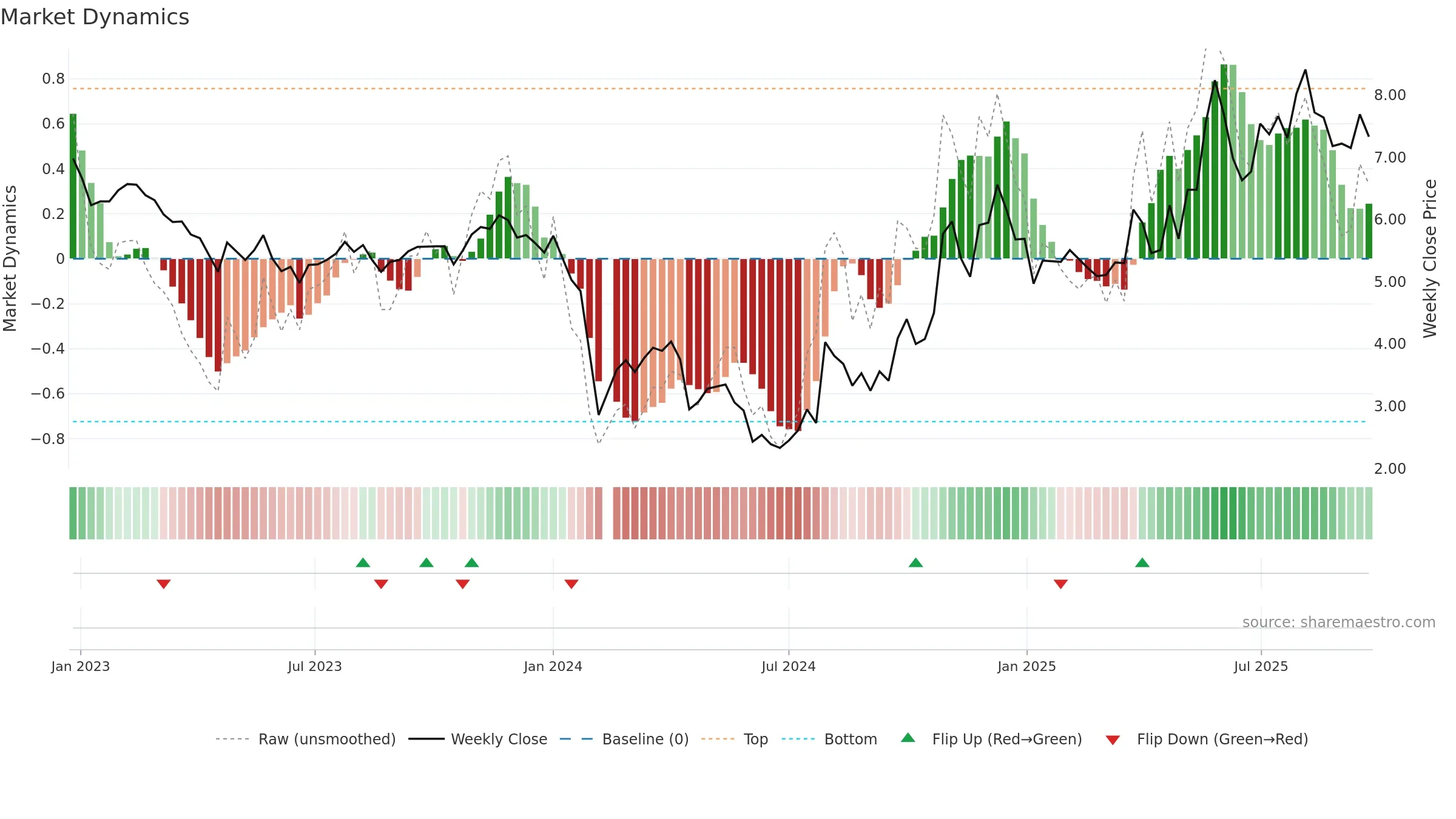Select the Flip Down triangle near January 2024
Viewport: 1456px width, 819px height.
click(x=571, y=584)
